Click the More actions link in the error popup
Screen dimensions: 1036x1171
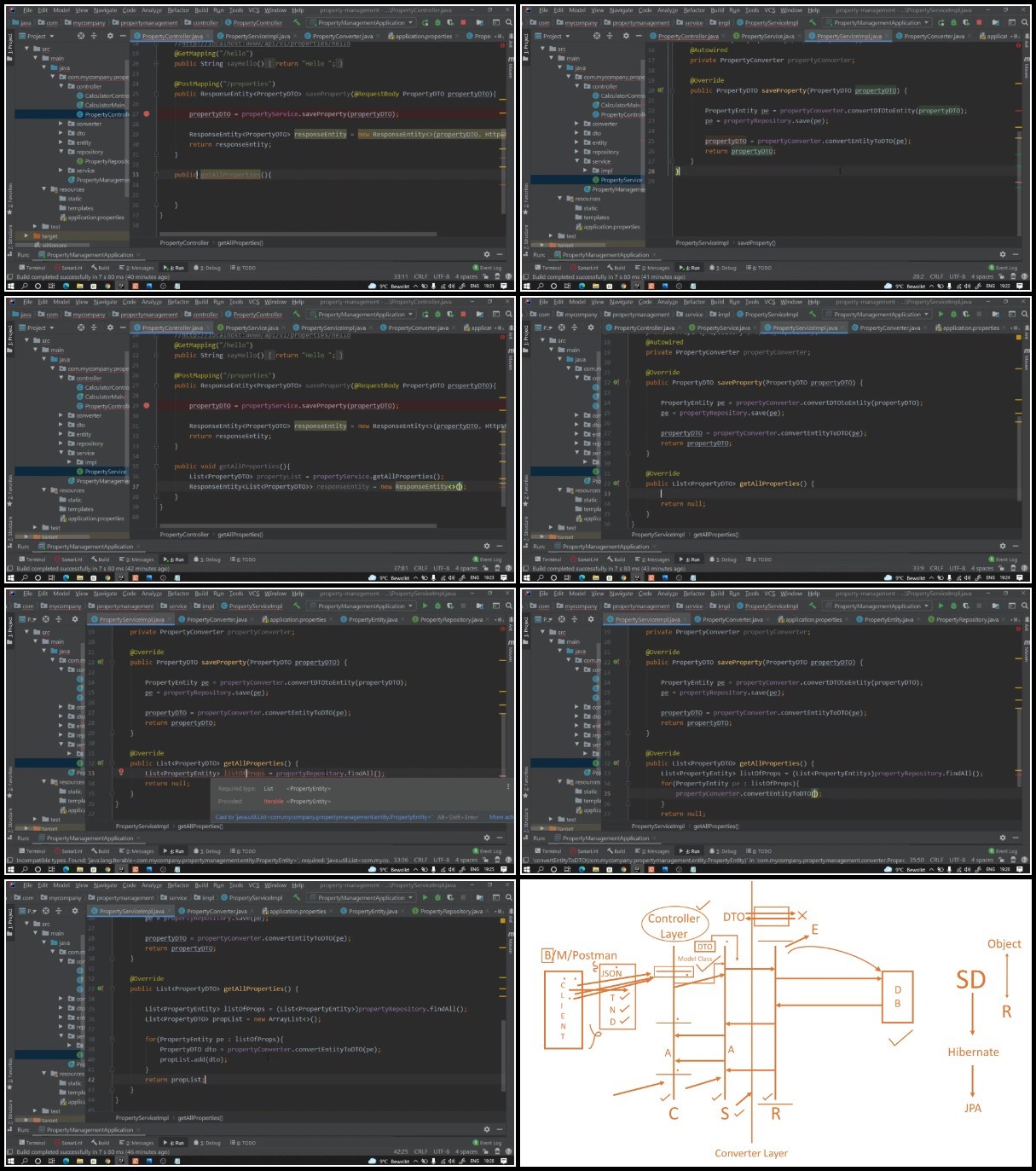coord(501,817)
